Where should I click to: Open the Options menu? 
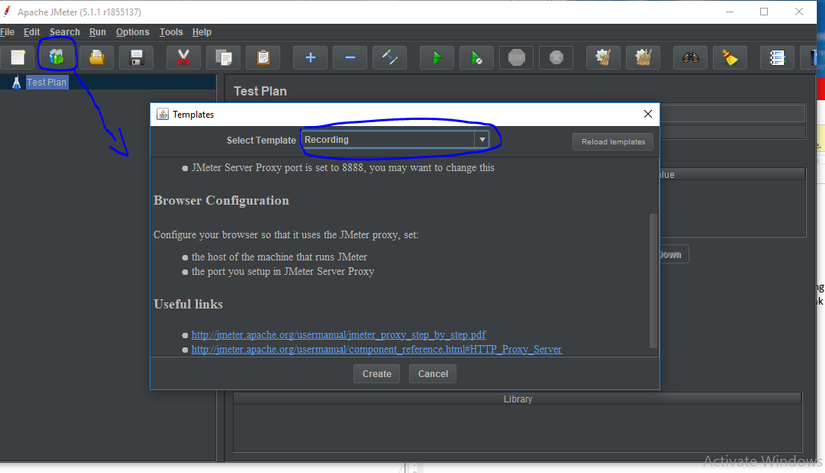coord(133,32)
